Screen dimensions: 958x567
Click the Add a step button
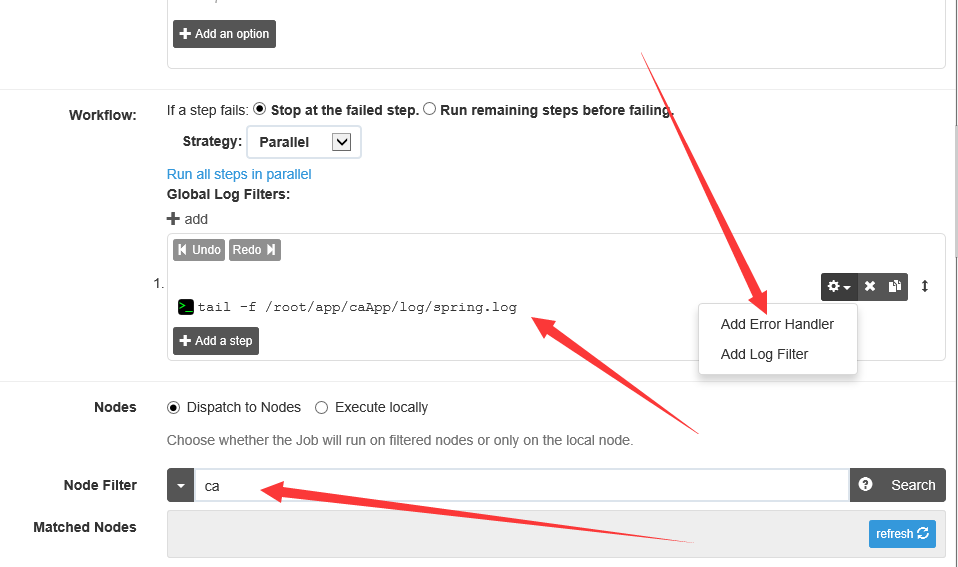[216, 341]
